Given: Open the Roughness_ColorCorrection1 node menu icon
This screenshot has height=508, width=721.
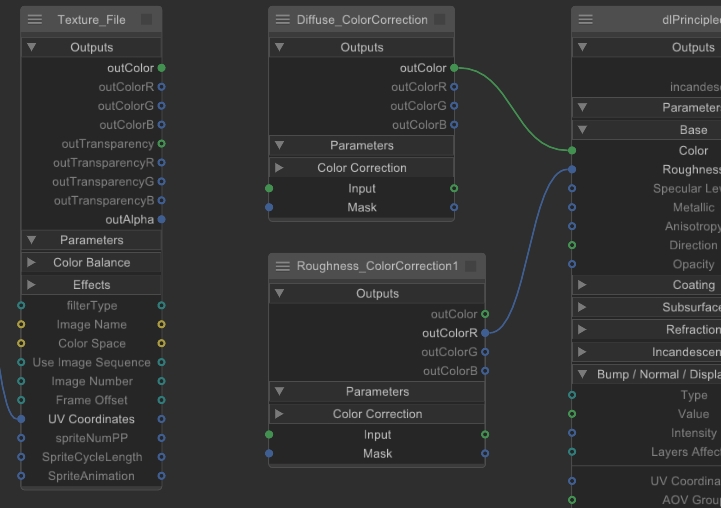Looking at the screenshot, I should point(282,266).
